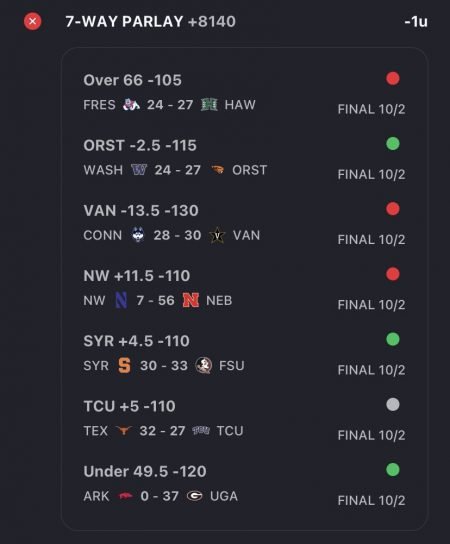Click red status dot for Over 66
Viewport: 450px width, 544px height.
(x=393, y=78)
